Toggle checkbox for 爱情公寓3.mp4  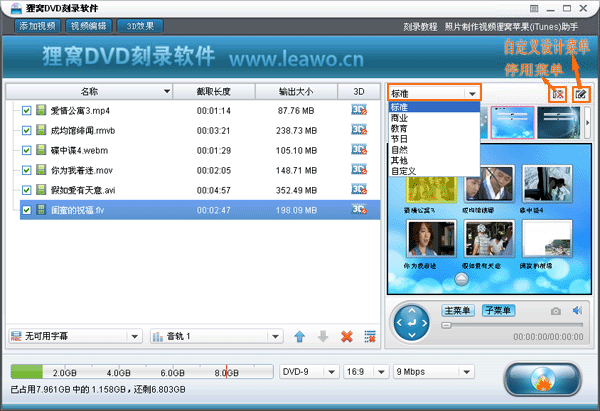pyautogui.click(x=26, y=111)
